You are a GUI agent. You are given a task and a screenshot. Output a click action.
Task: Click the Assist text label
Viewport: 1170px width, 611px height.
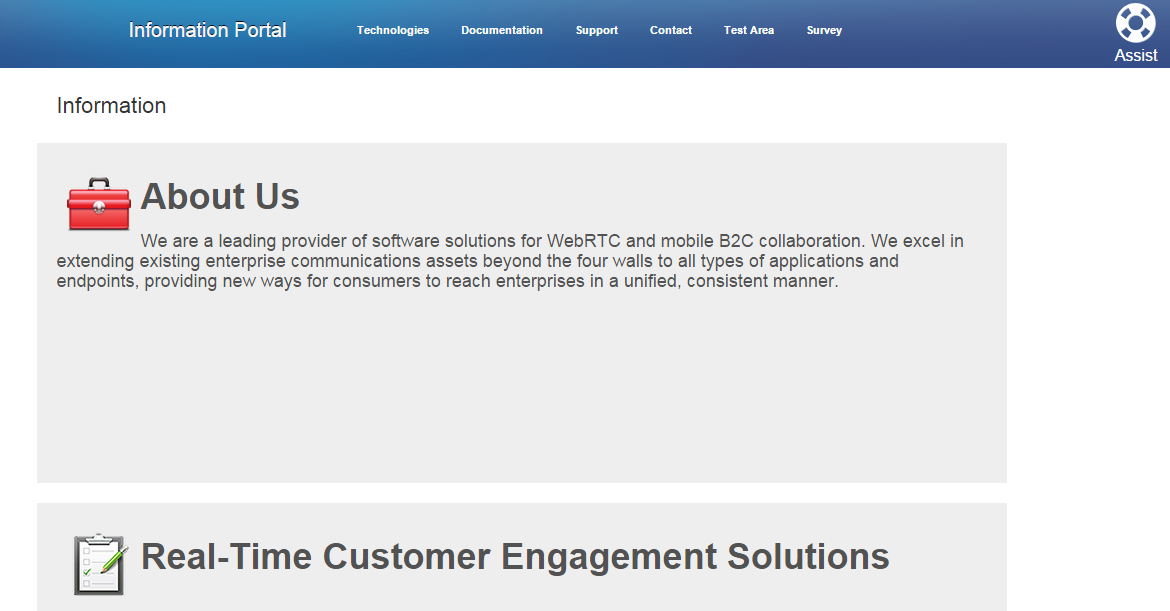(x=1136, y=55)
